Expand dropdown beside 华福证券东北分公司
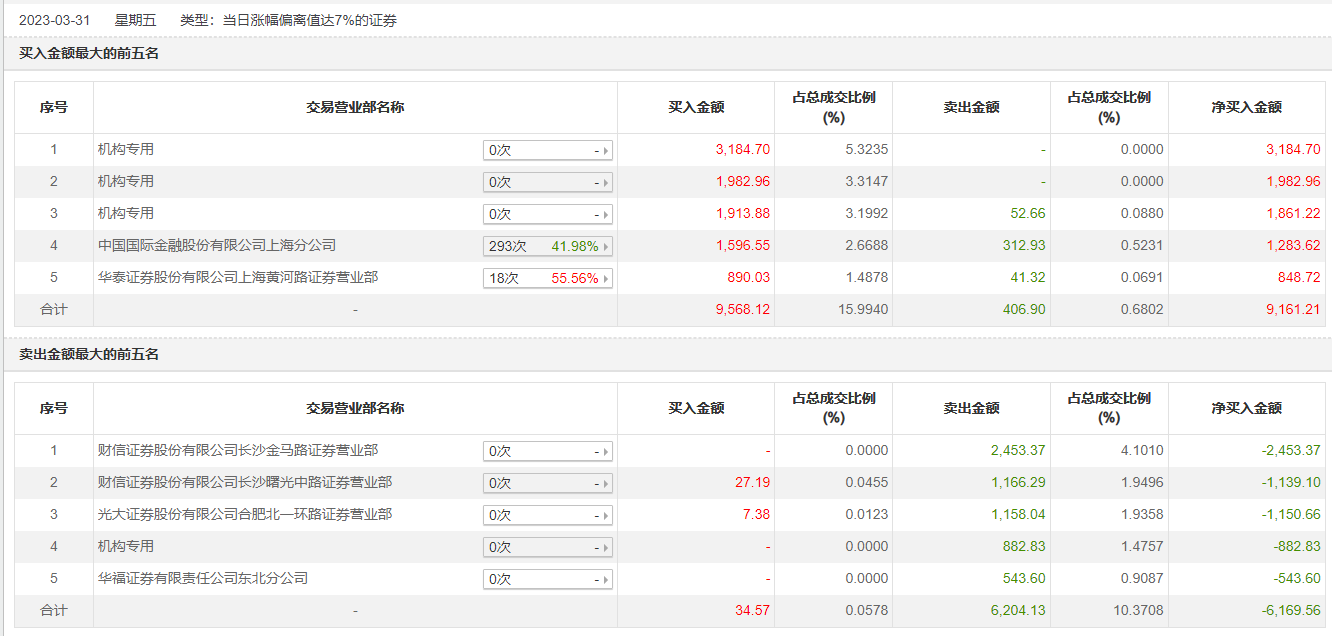Viewport: 1332px width, 636px height. pyautogui.click(x=547, y=579)
